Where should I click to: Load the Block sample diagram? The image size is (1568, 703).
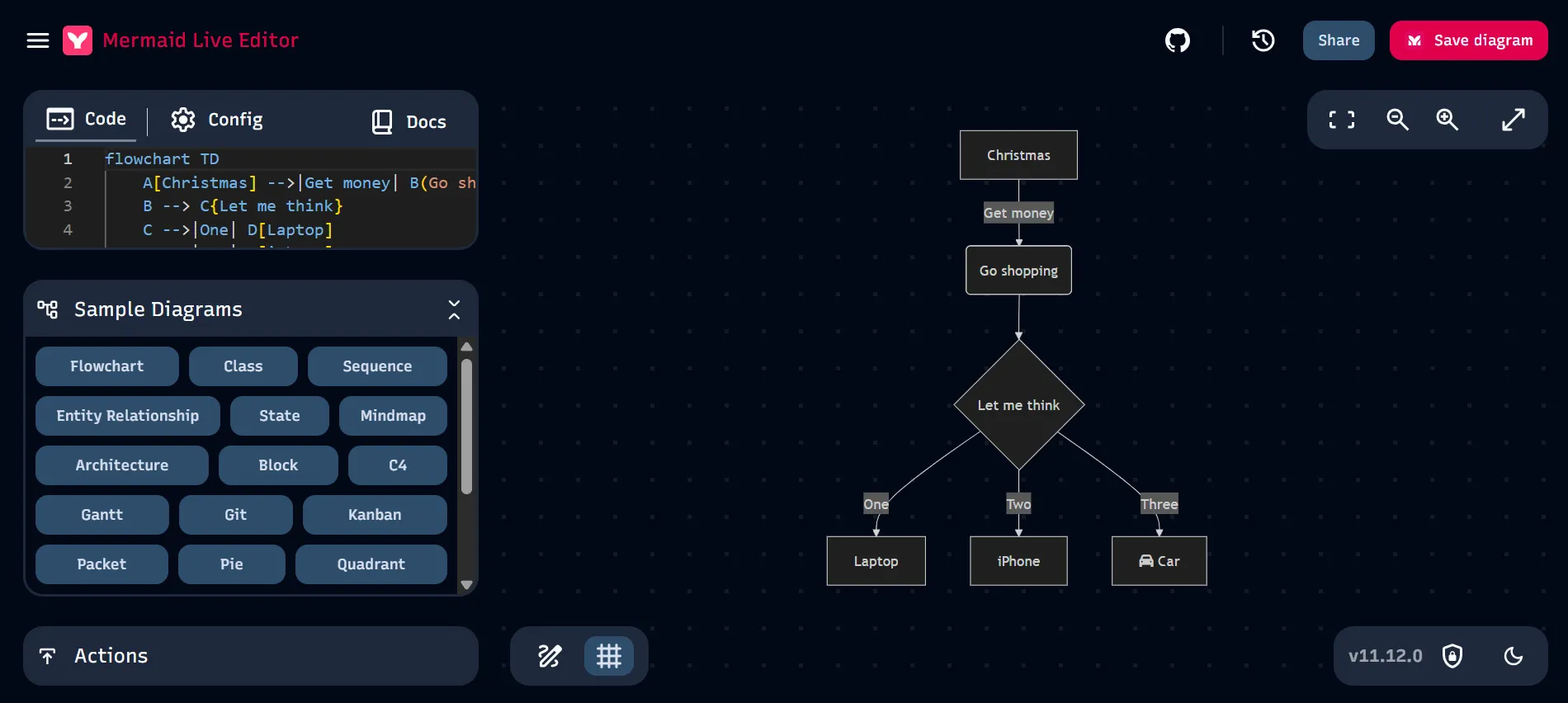click(278, 465)
